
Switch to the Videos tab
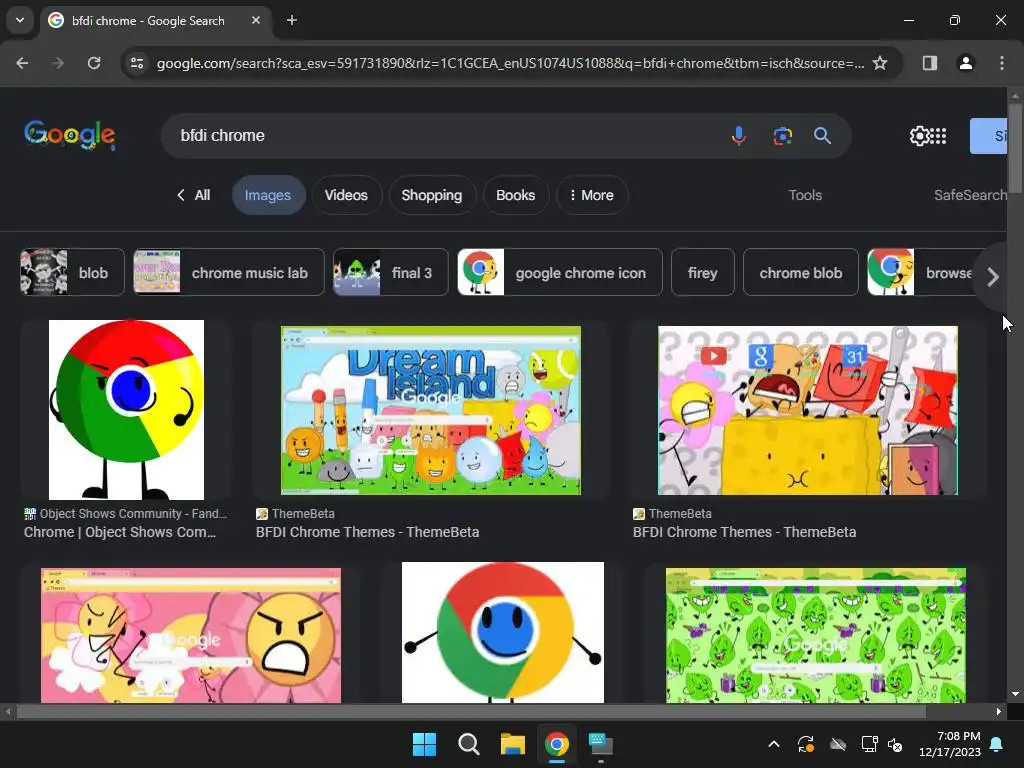pyautogui.click(x=346, y=195)
